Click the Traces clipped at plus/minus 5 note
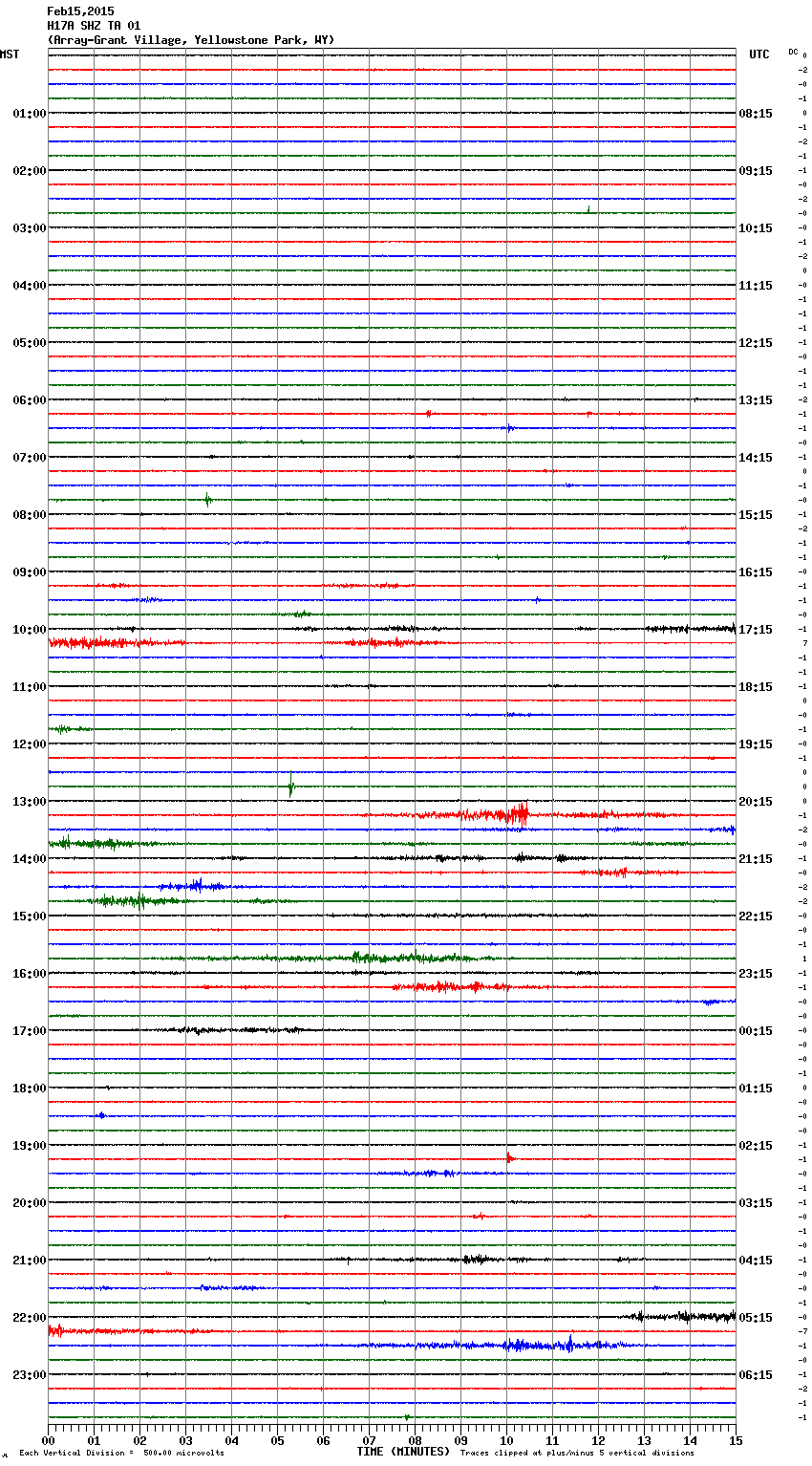Viewport: 812px width, 1466px height. click(577, 1454)
